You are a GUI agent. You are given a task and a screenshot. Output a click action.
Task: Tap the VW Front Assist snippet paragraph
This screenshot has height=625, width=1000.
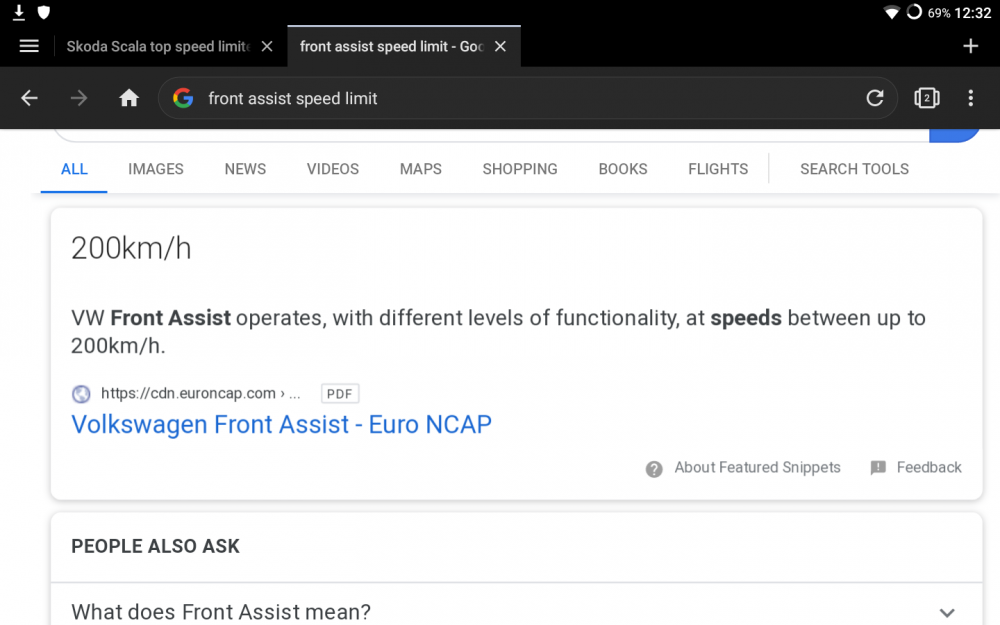497,332
